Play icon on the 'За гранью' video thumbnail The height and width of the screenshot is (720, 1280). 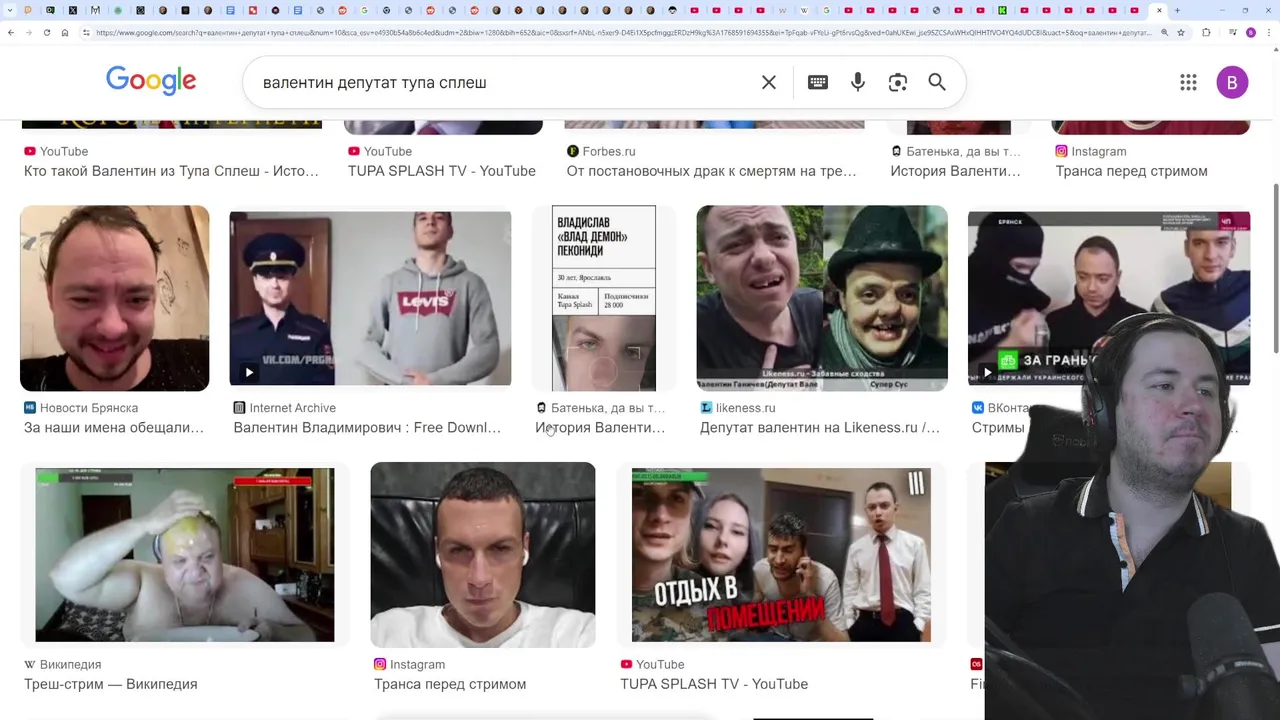pyautogui.click(x=987, y=373)
